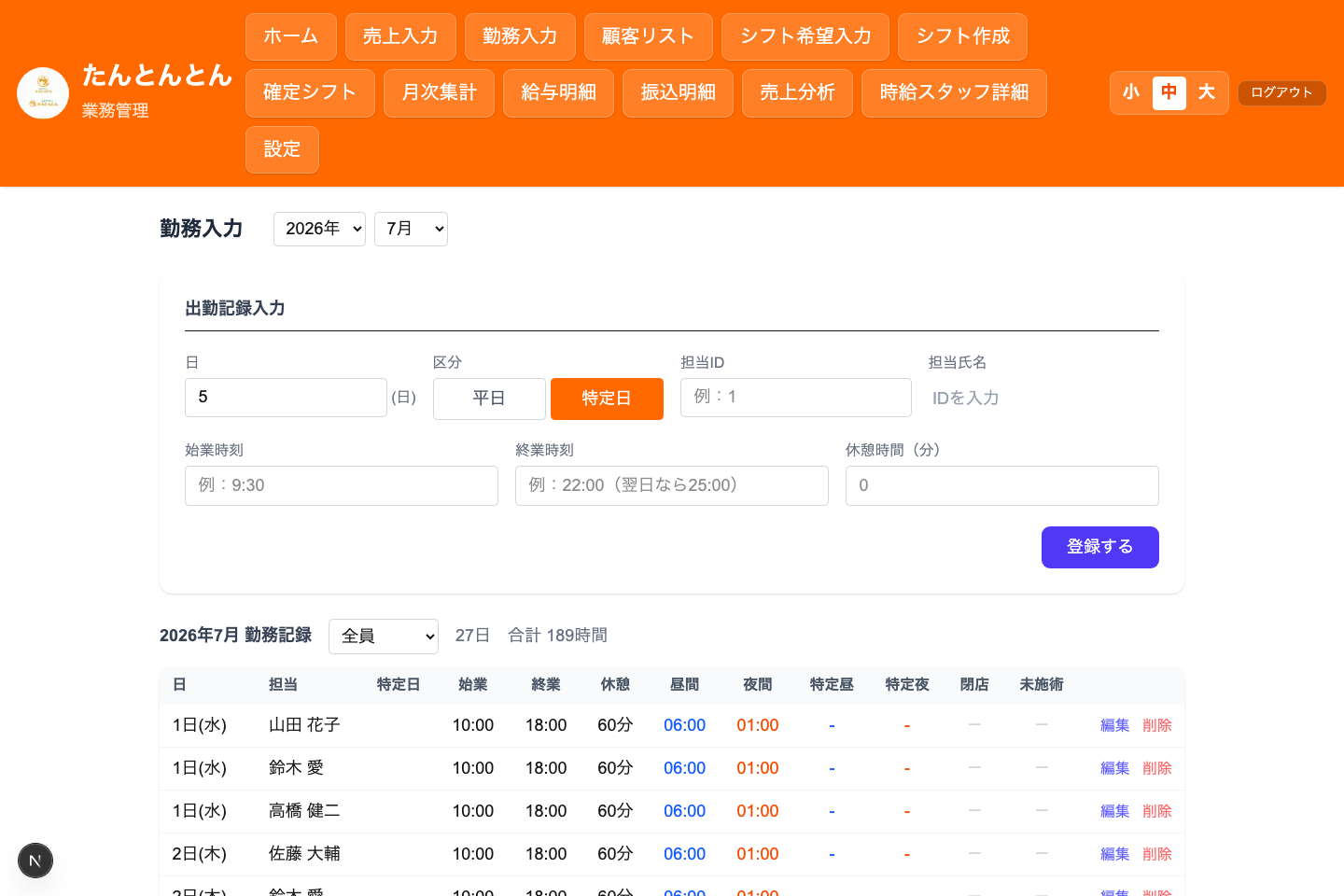The image size is (1344, 896).
Task: Click the 高橋 健二 name cell
Action: tap(304, 811)
